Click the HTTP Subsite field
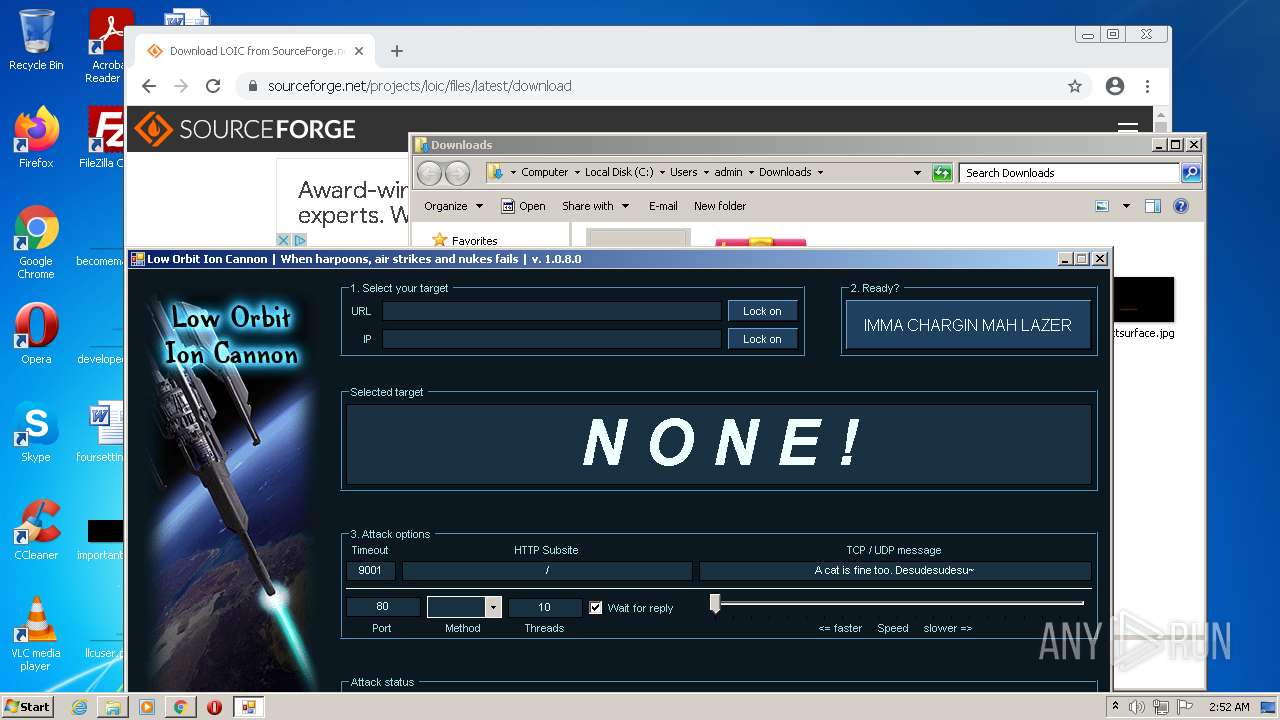This screenshot has height=720, width=1280. 547,571
